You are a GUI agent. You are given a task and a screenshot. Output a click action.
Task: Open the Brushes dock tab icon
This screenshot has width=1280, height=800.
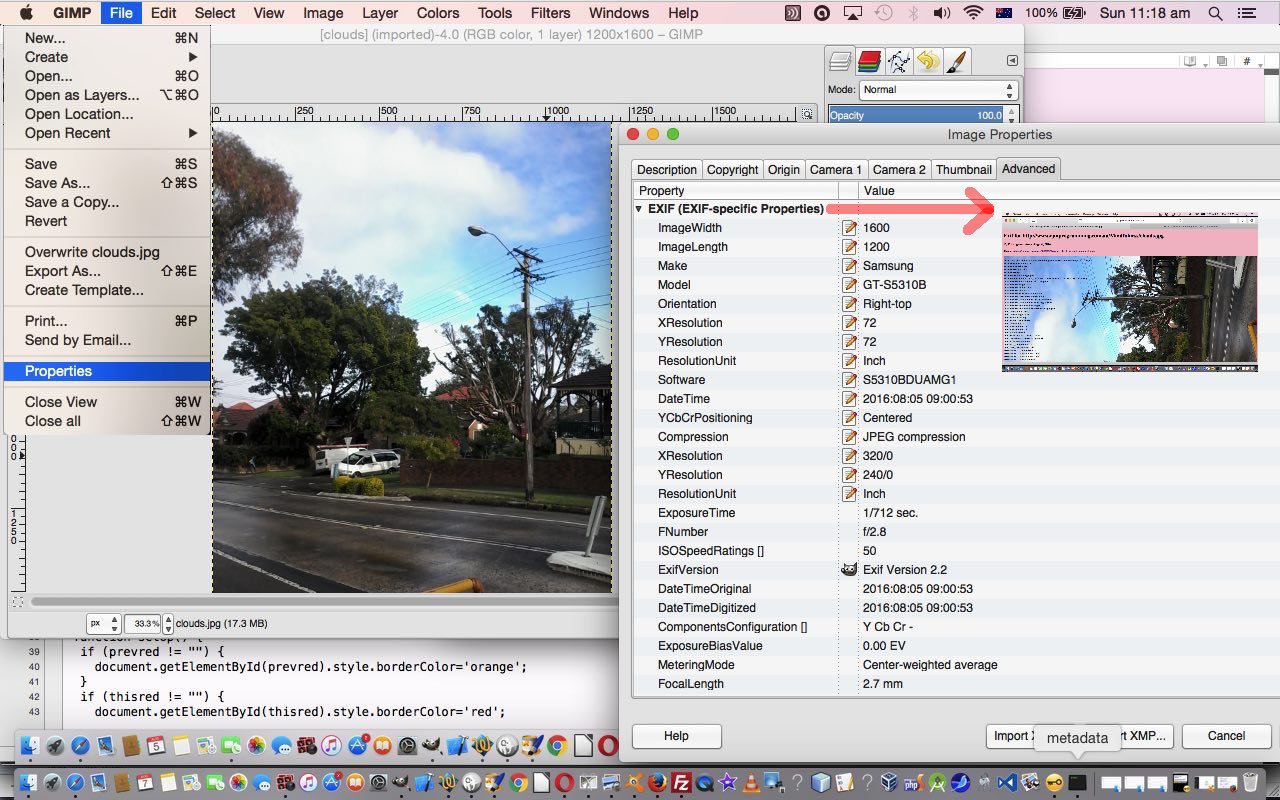[956, 62]
